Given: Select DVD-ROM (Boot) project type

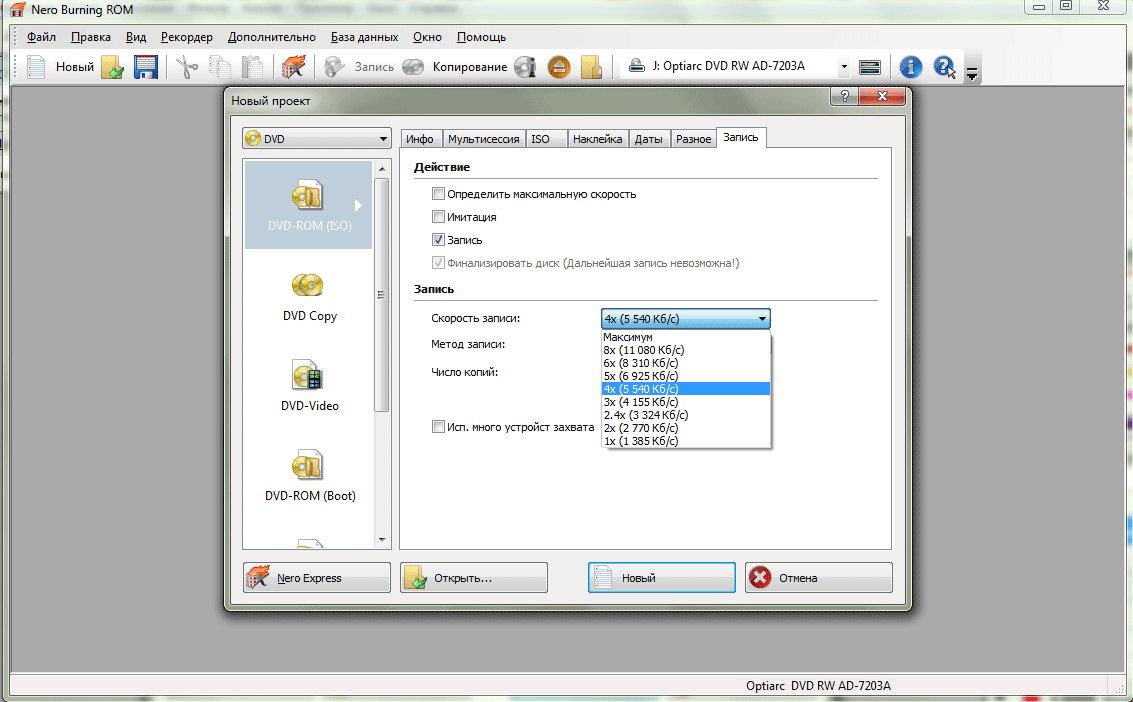Looking at the screenshot, I should click(x=309, y=475).
